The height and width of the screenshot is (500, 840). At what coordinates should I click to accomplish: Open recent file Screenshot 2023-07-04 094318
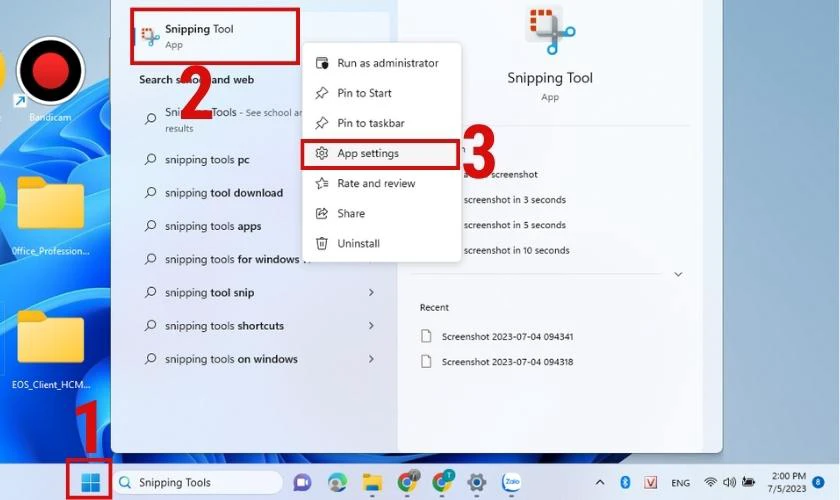coord(497,362)
